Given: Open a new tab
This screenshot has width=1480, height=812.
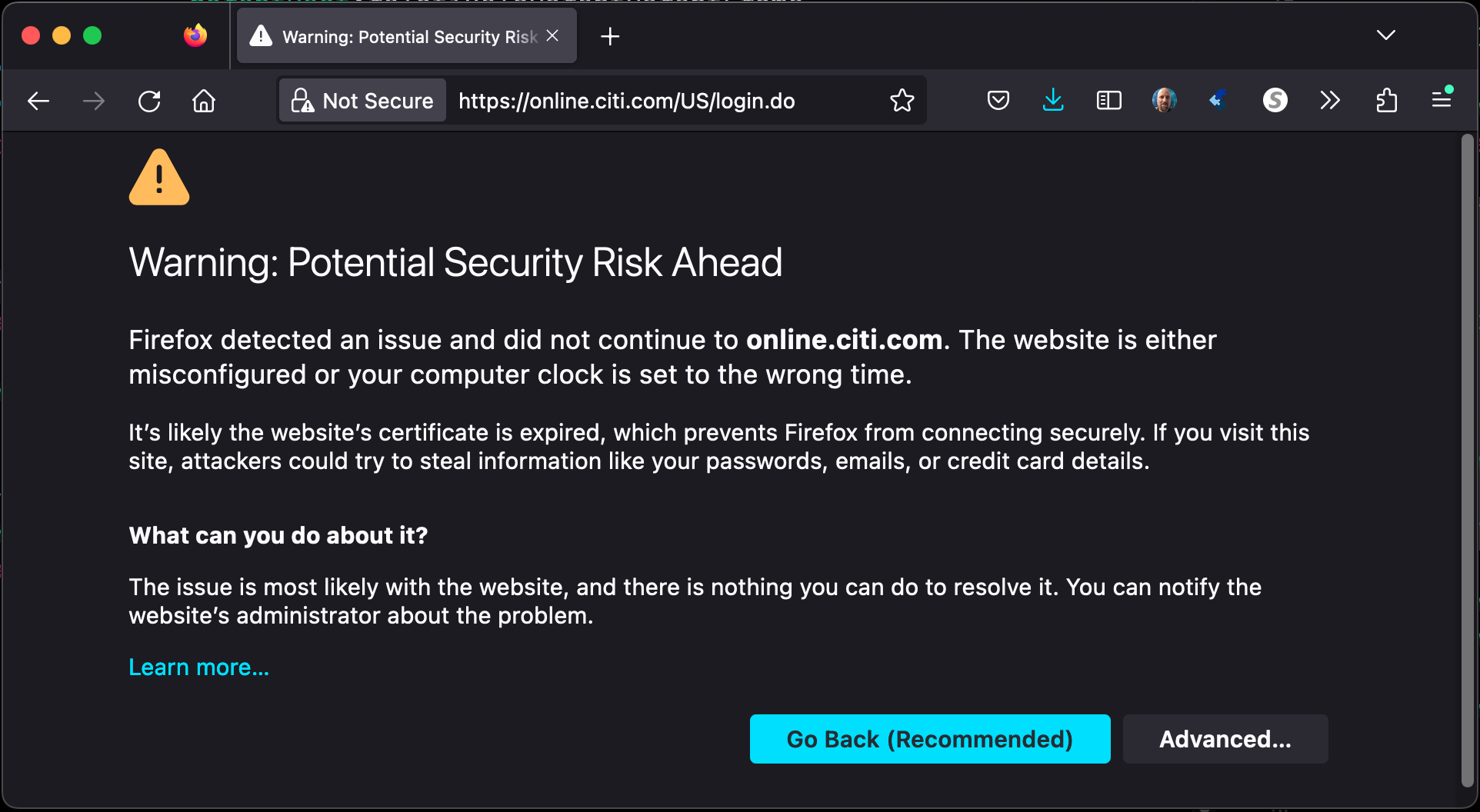Looking at the screenshot, I should [x=610, y=36].
